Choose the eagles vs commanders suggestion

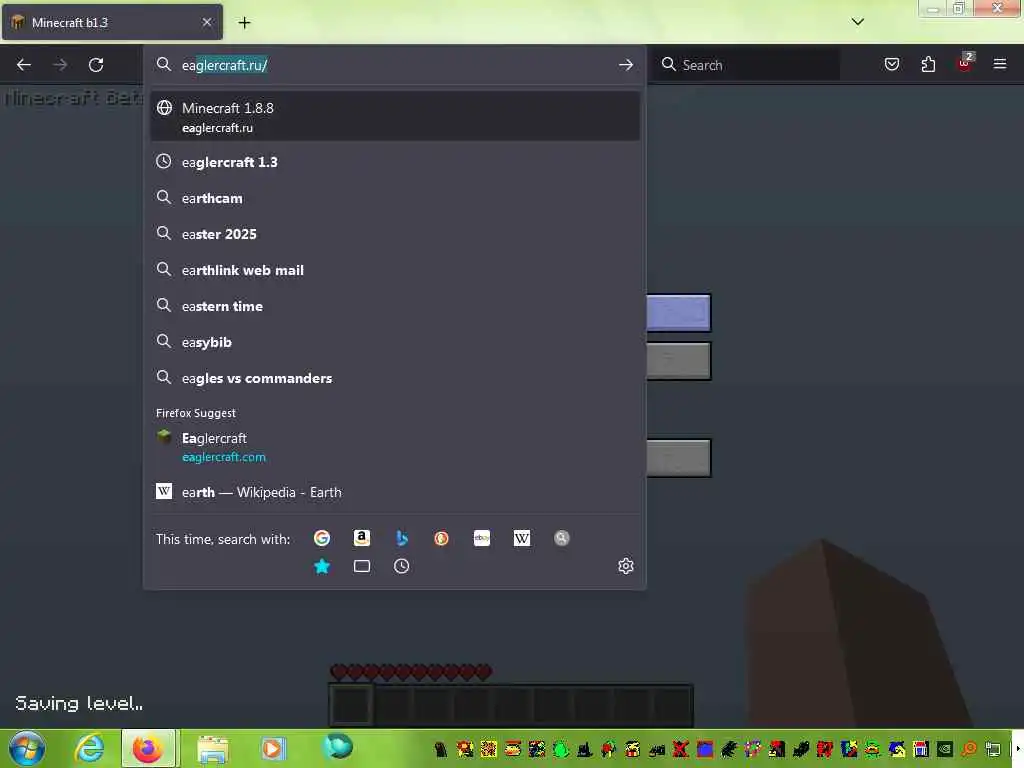(x=395, y=377)
